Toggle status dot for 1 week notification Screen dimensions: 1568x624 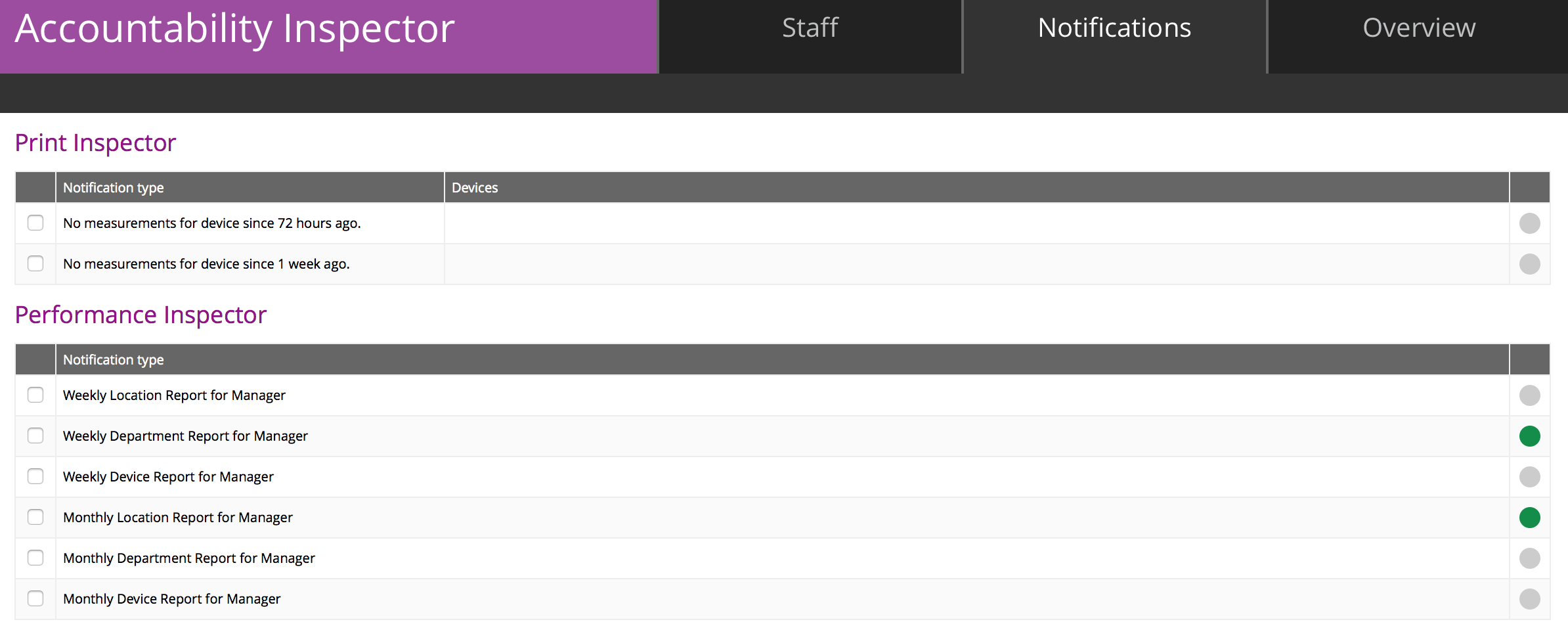tap(1530, 264)
